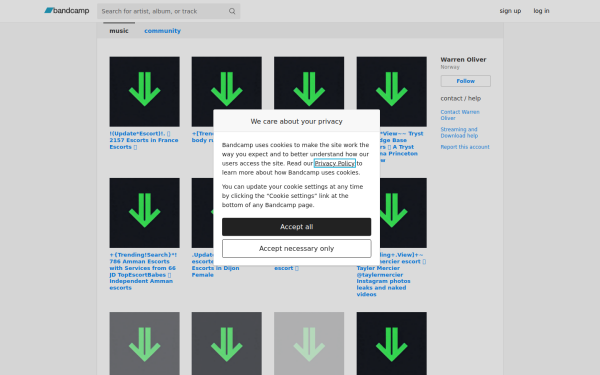Click the Warren Oliver artist name
The height and width of the screenshot is (375, 600).
463,60
